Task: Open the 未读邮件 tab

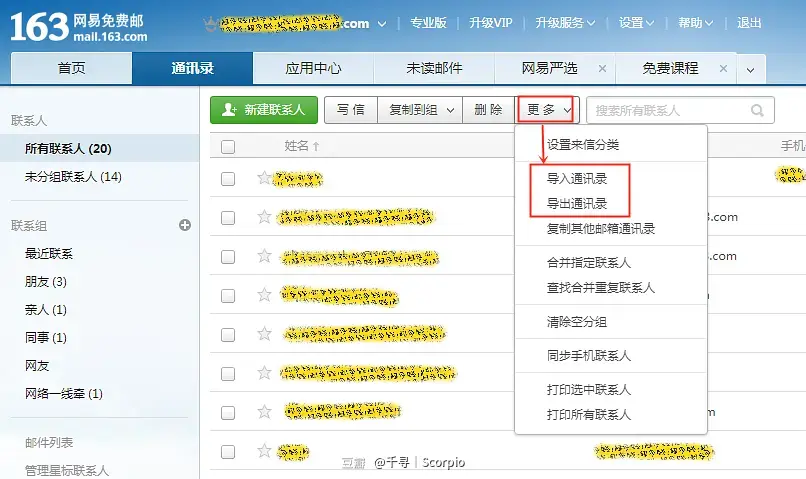Action: pyautogui.click(x=434, y=68)
